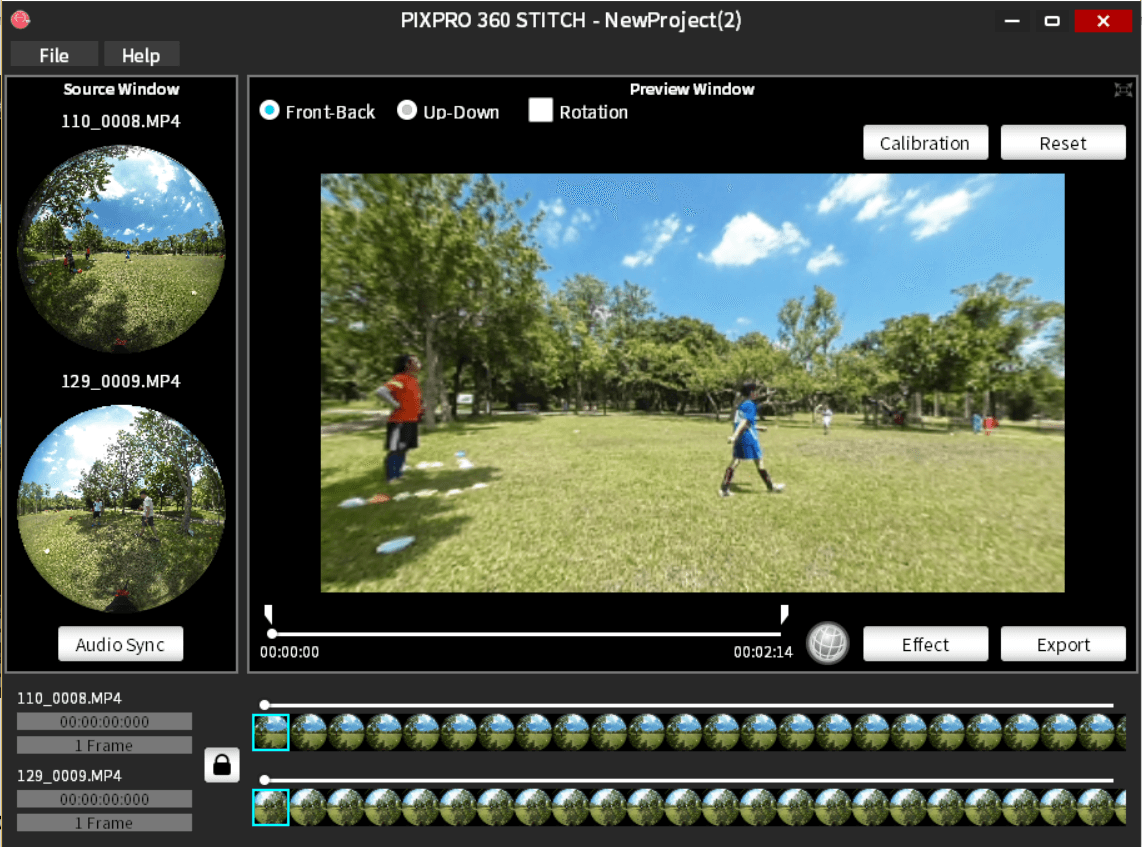Enable the Rotation checkbox
The image size is (1142, 847).
pos(540,110)
